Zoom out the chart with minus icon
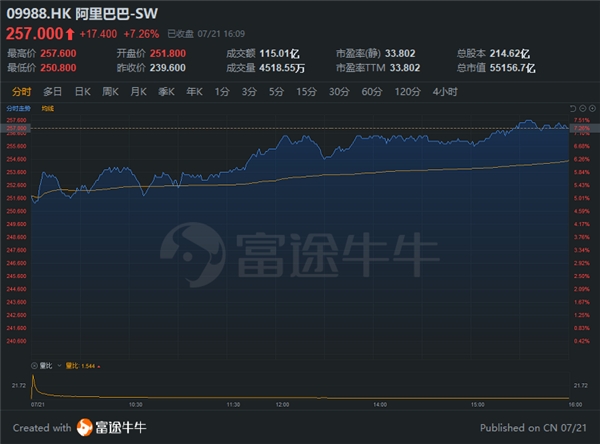The image size is (600, 444). (x=582, y=109)
